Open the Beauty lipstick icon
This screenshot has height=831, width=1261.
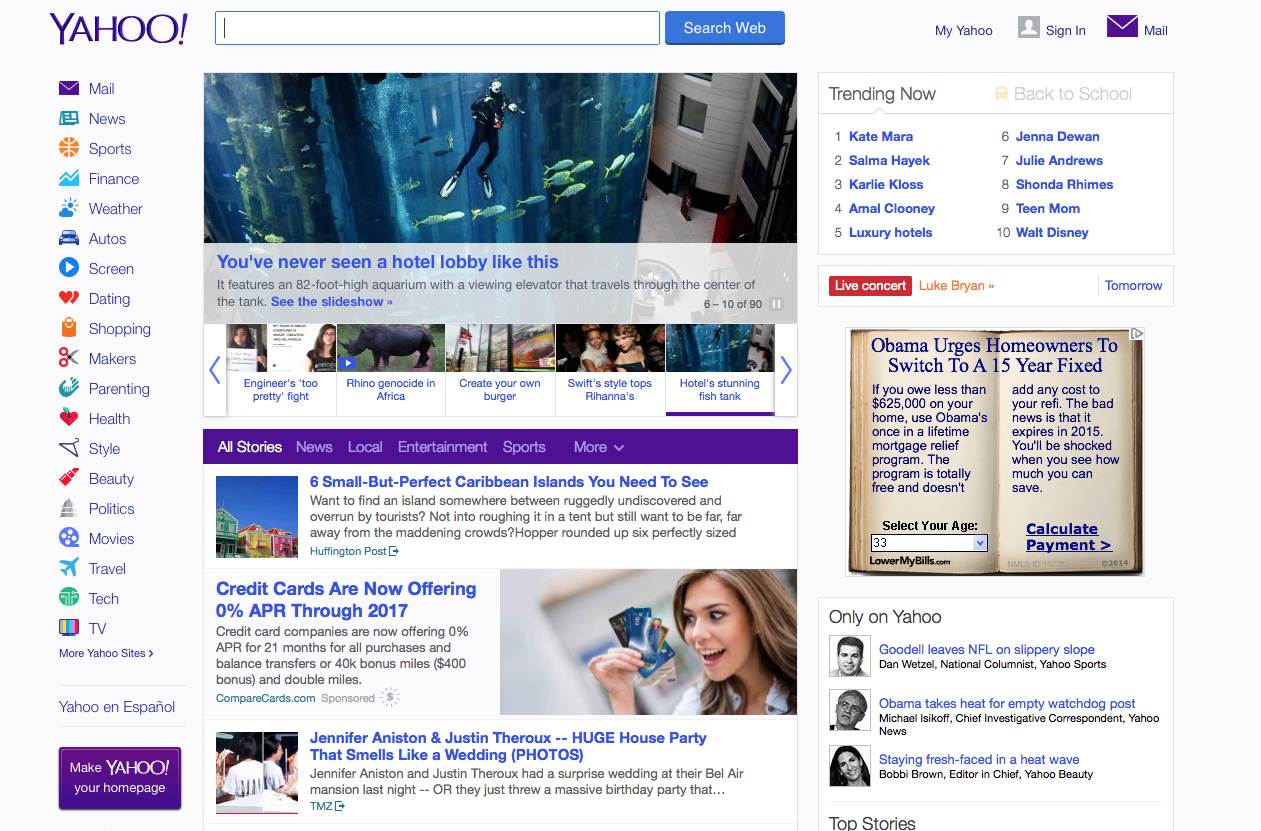pos(69,478)
